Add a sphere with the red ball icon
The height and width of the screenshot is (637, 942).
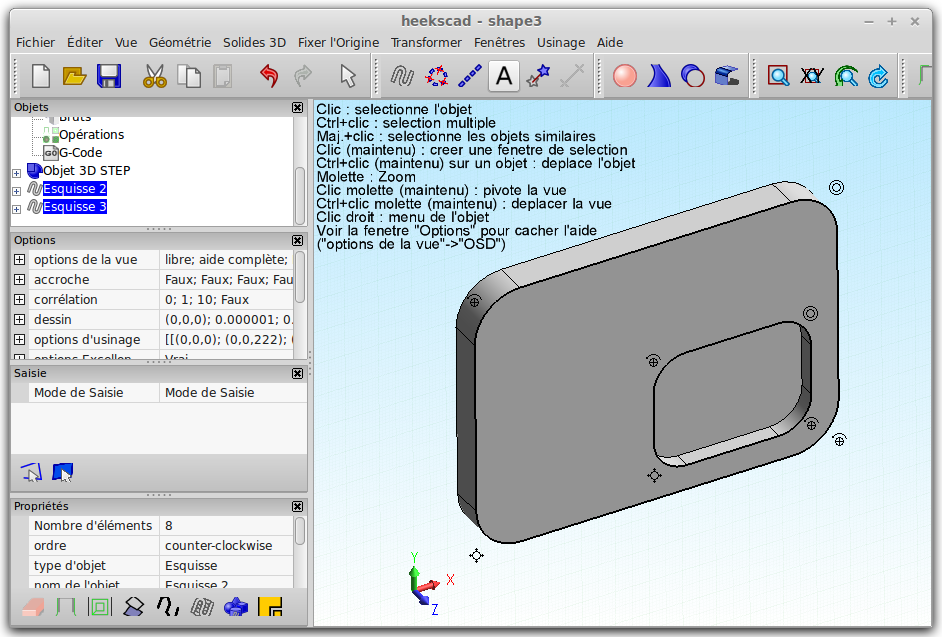click(625, 76)
